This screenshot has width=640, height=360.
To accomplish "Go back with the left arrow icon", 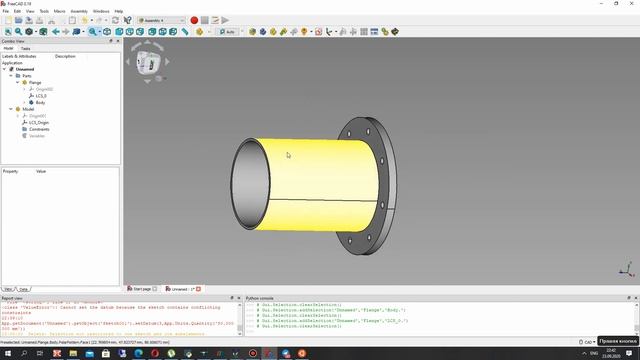I will [56, 32].
